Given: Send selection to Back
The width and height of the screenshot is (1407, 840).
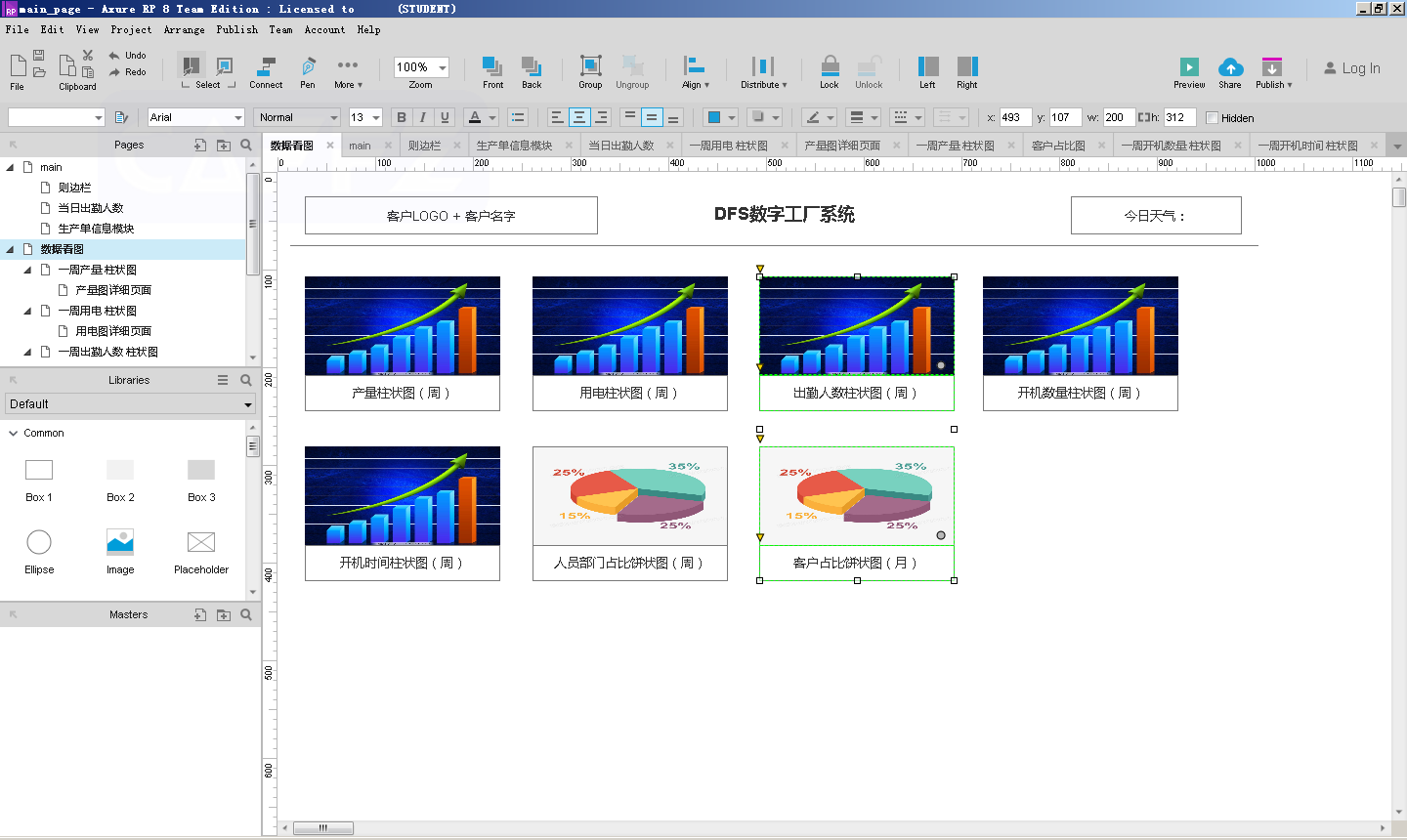Looking at the screenshot, I should coord(532,66).
